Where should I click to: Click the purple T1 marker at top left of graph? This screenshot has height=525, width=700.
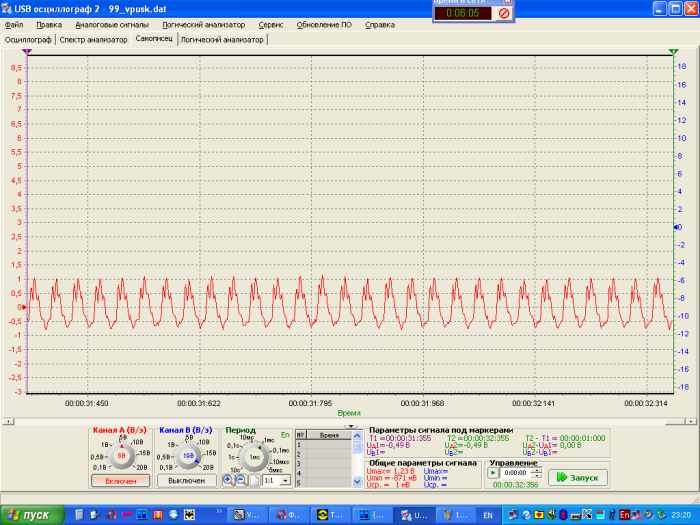pos(27,52)
